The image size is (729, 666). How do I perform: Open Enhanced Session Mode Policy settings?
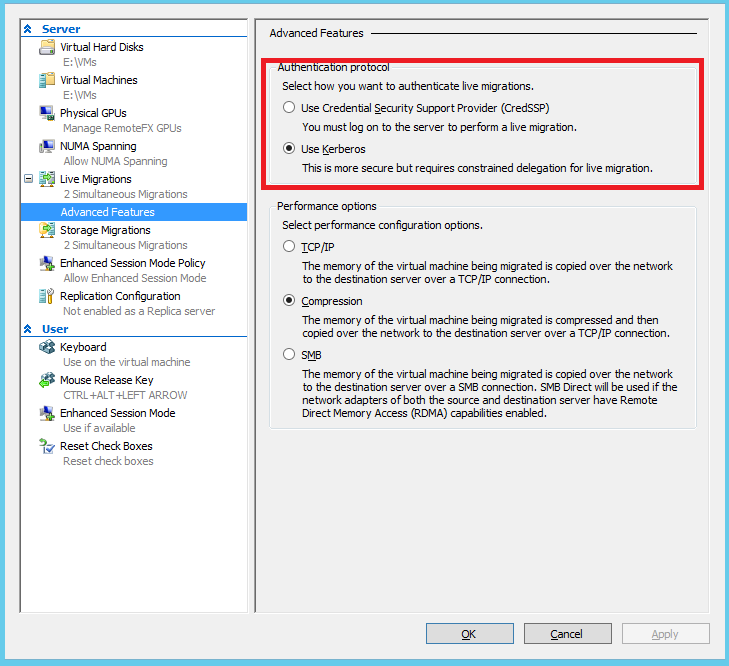click(x=133, y=263)
